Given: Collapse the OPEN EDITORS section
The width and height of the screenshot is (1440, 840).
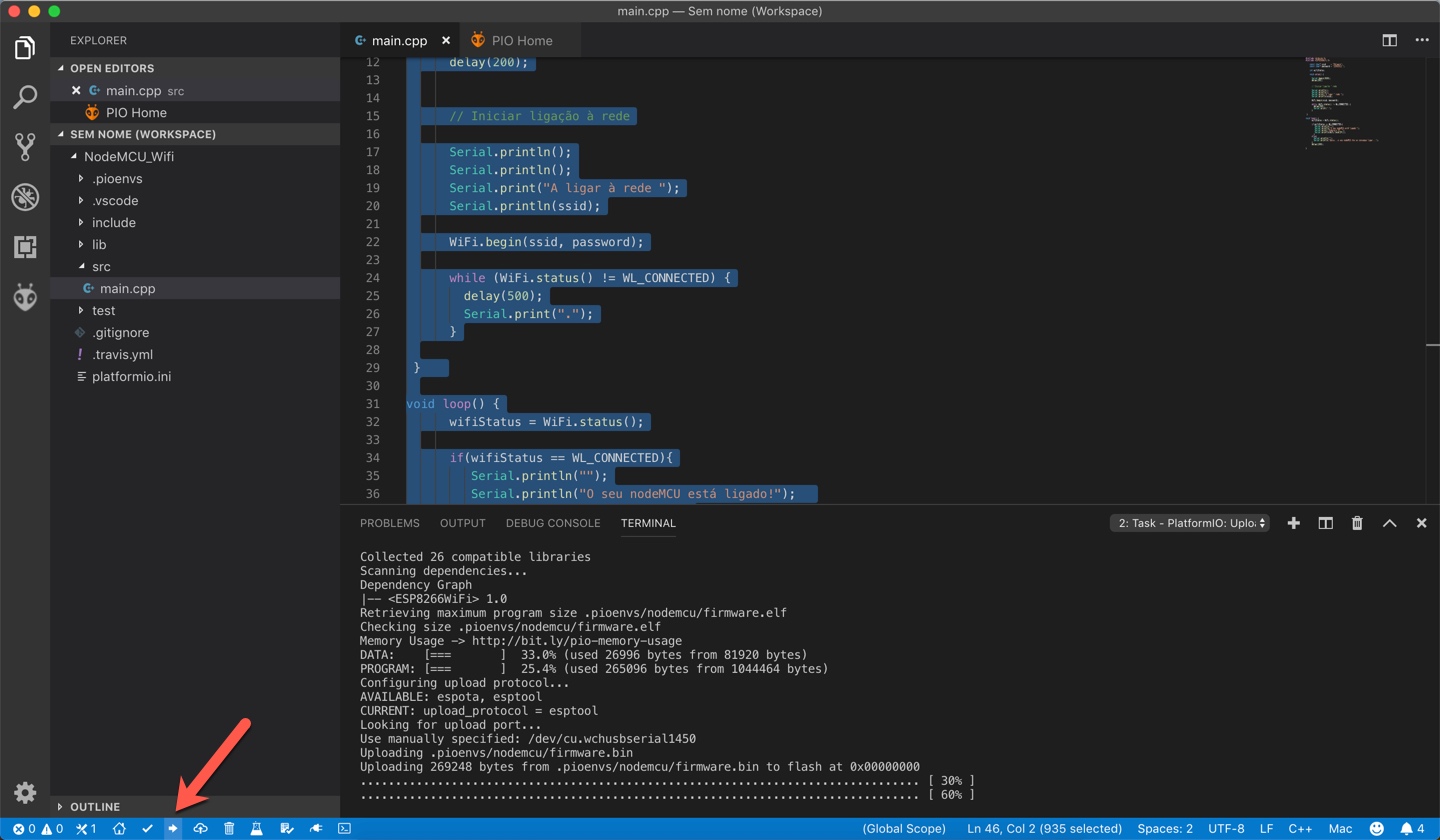Looking at the screenshot, I should tap(110, 68).
